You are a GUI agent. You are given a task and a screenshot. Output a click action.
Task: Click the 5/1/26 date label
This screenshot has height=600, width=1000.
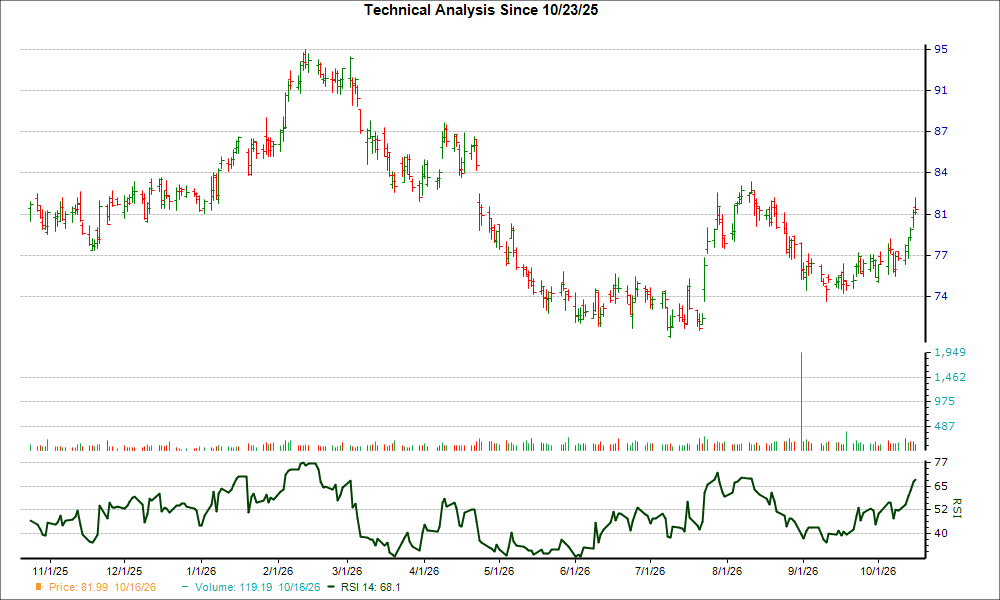tap(499, 571)
